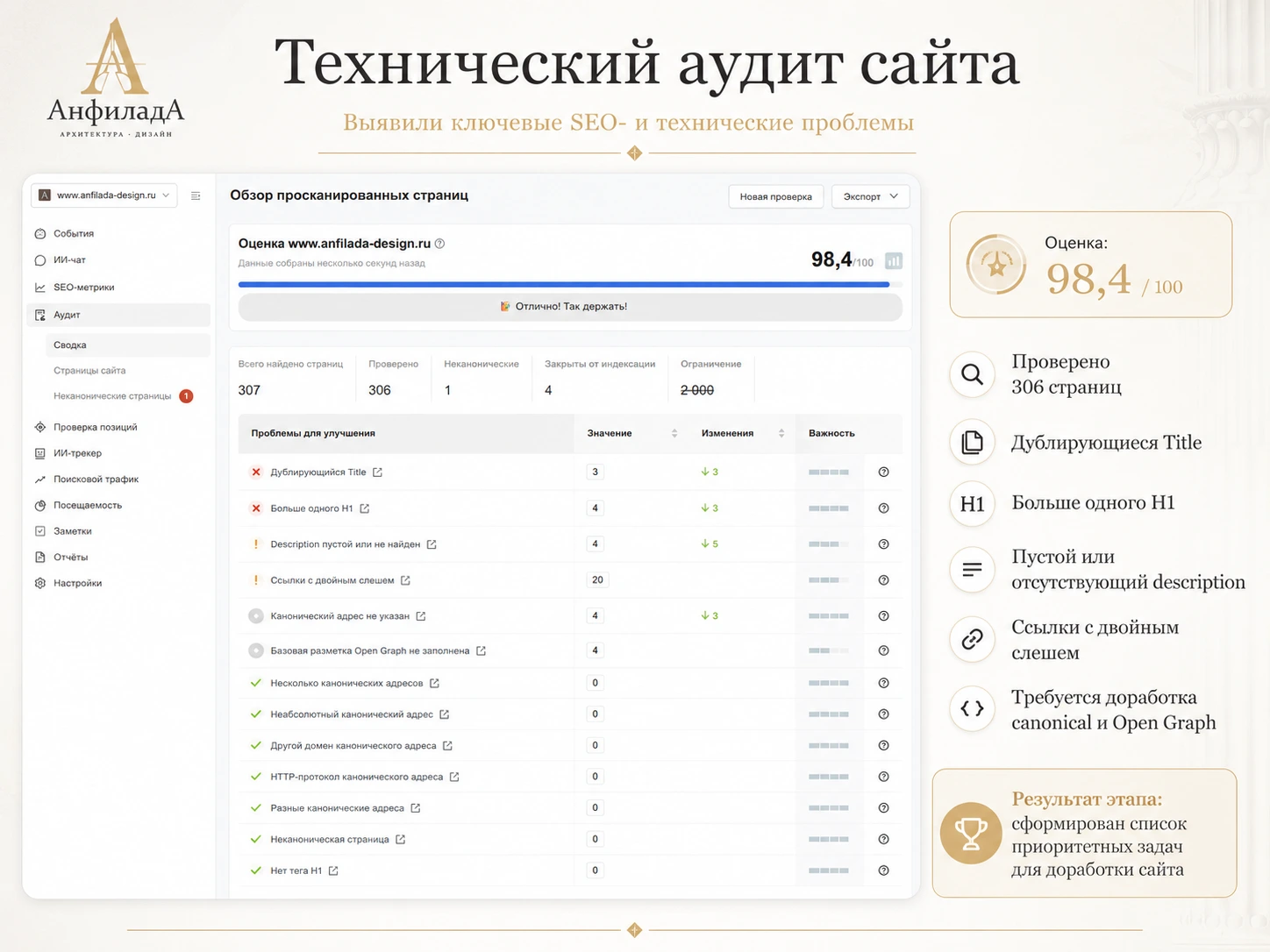Show help for the Разные канонические адреса row
1270x952 pixels.
point(883,808)
